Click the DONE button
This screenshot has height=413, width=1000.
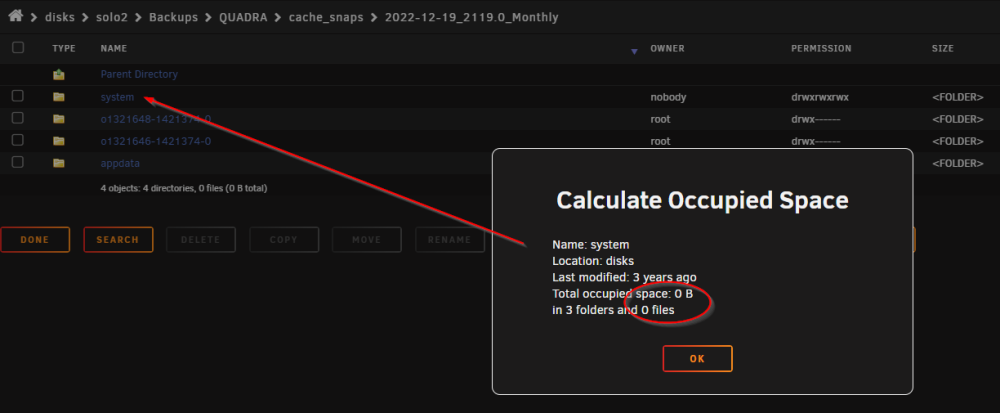[x=35, y=240]
